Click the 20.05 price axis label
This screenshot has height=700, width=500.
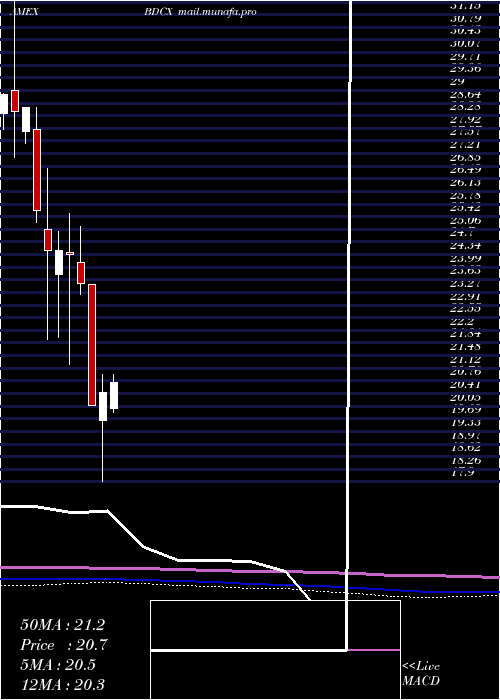pyautogui.click(x=466, y=398)
